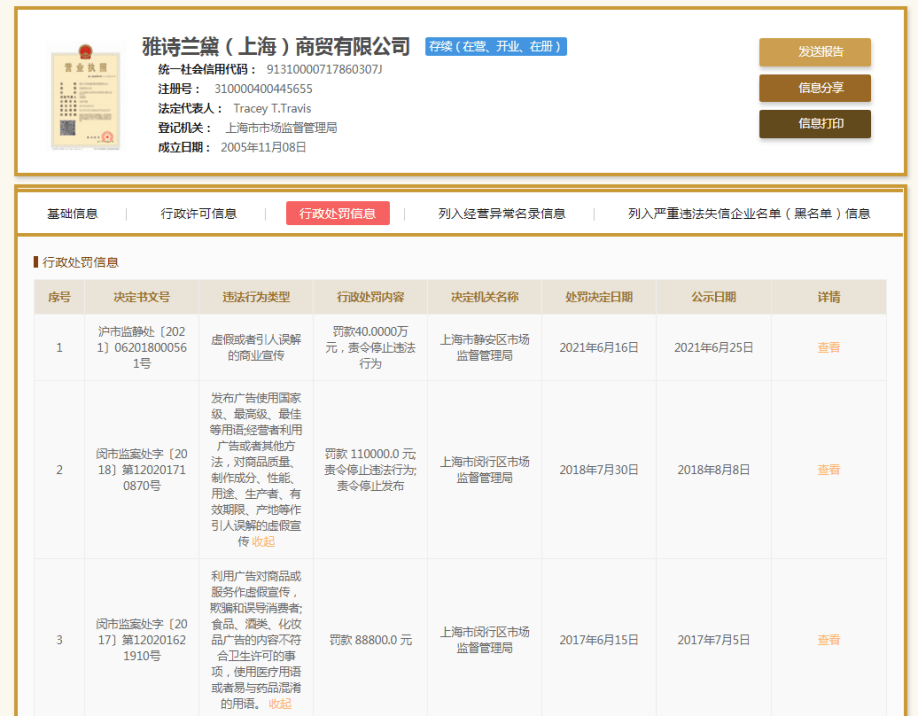Click the 决定书文号 column header

141,297
